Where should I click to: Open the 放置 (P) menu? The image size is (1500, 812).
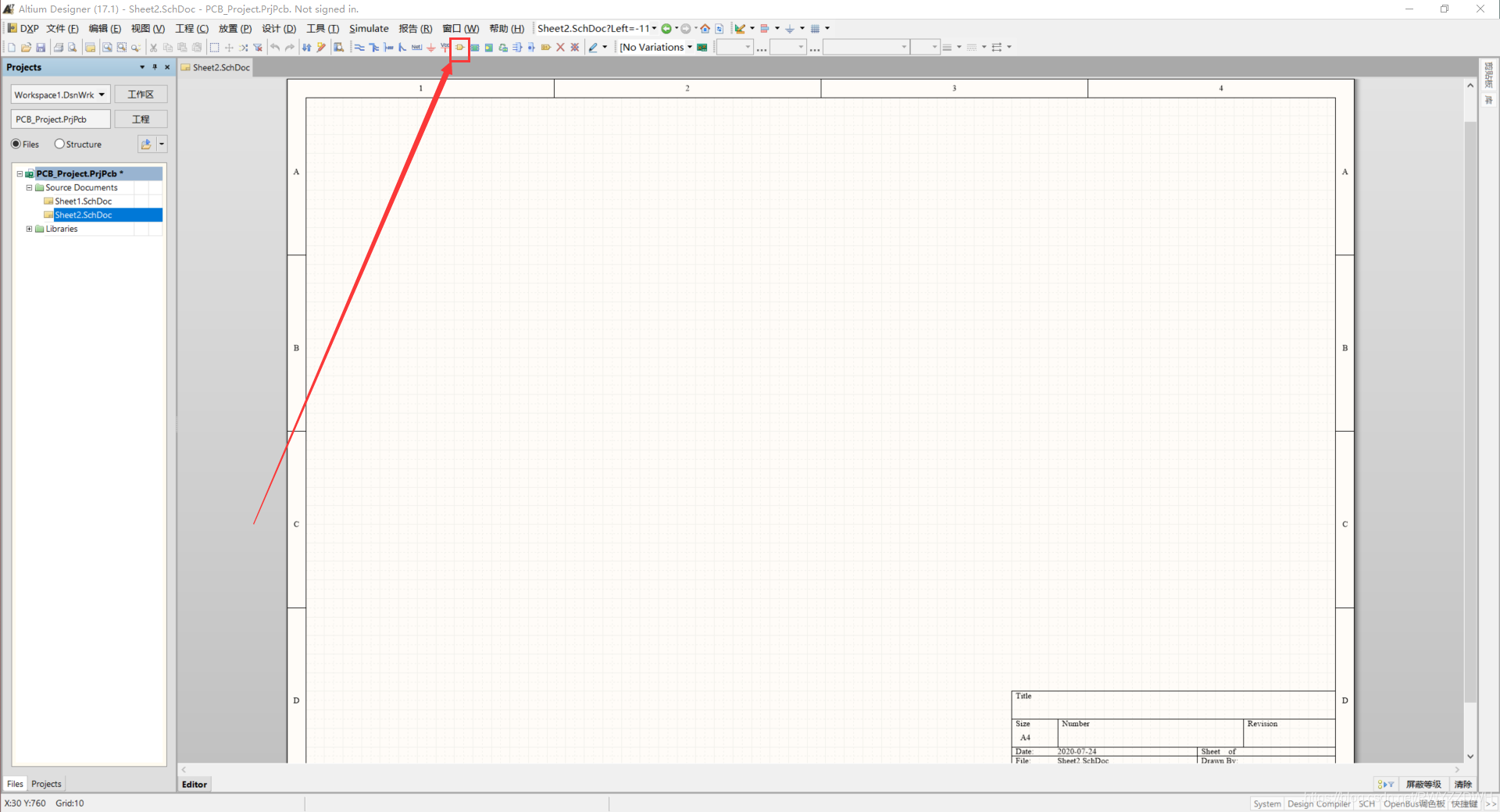[235, 29]
